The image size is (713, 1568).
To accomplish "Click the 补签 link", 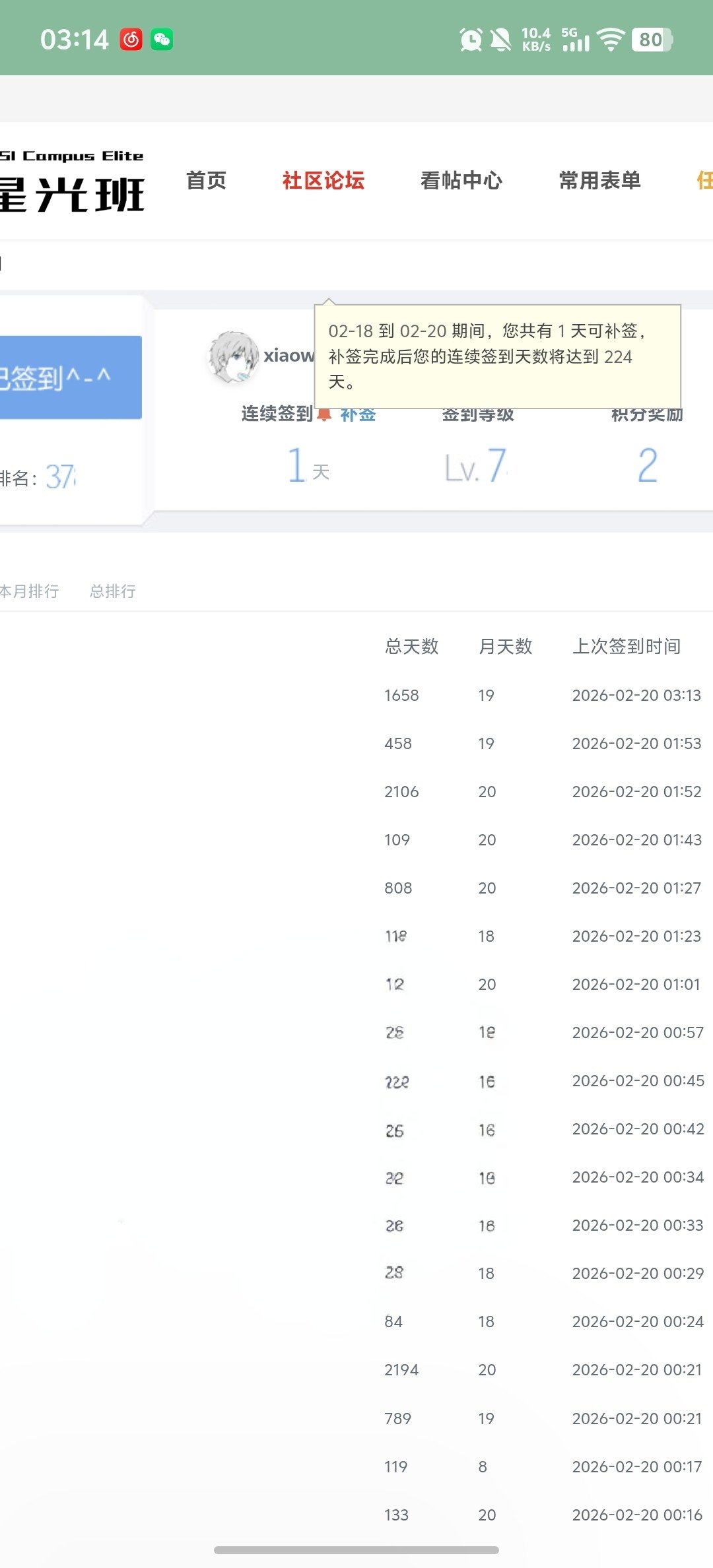I will [x=358, y=416].
